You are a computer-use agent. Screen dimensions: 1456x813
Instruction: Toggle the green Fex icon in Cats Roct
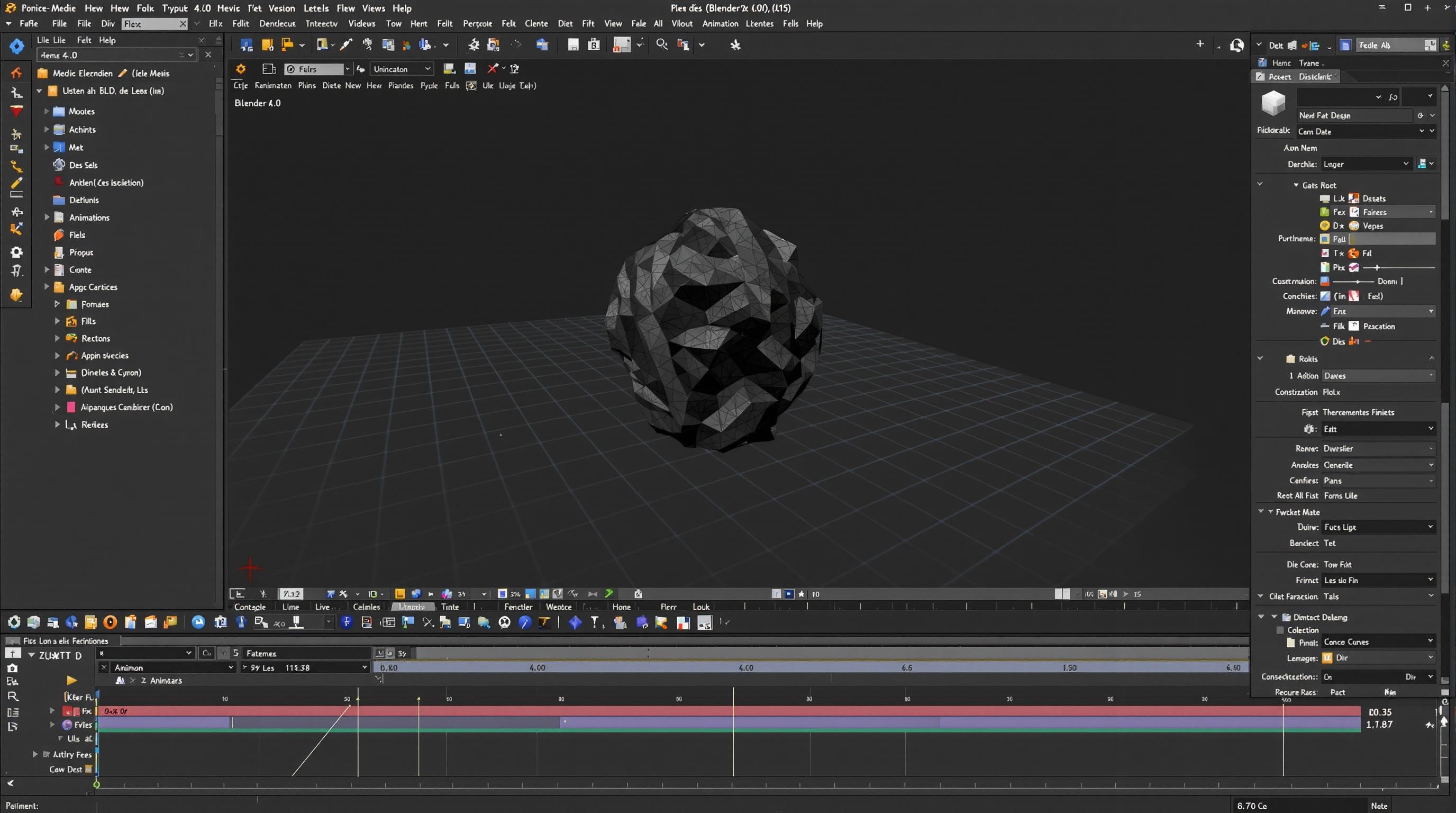tap(1324, 212)
